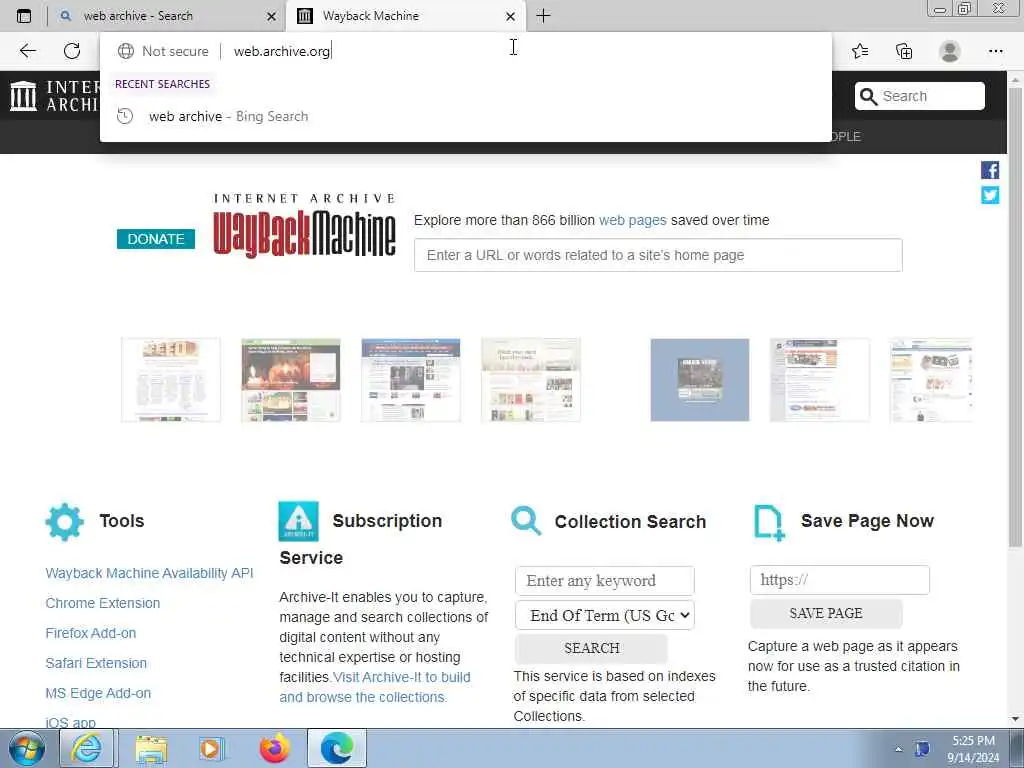The image size is (1024, 768).
Task: Expand the End Of Term collection dropdown
Action: 605,615
